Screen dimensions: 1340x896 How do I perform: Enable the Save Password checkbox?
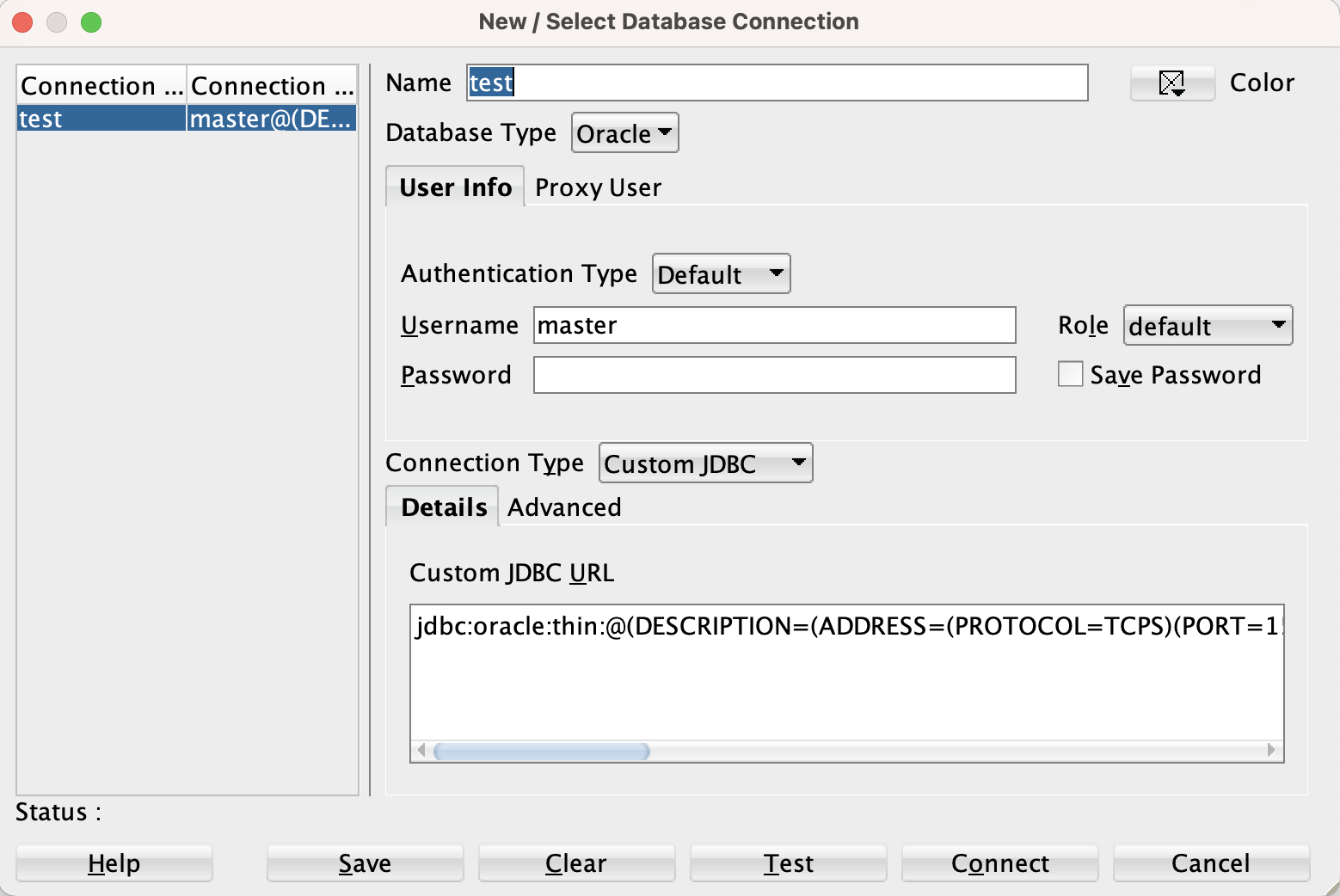pos(1070,374)
